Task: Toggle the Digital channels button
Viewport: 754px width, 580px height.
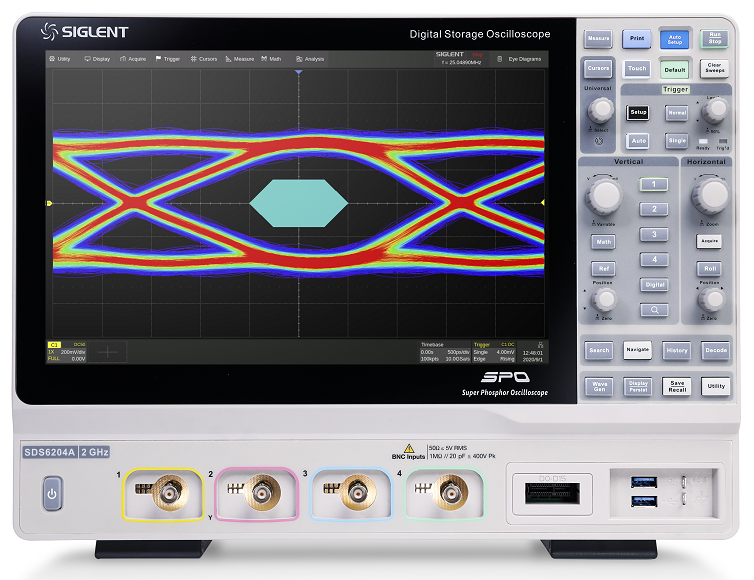Action: pos(654,285)
